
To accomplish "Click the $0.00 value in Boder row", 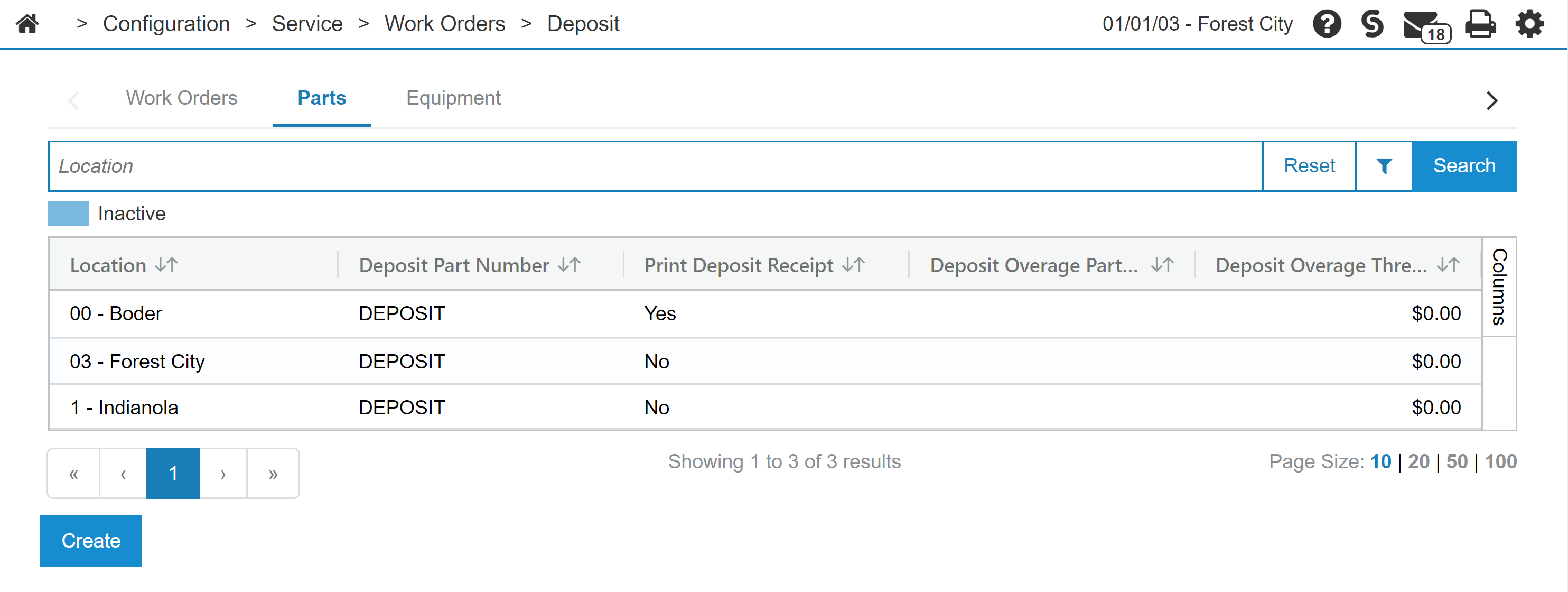I will 1436,313.
